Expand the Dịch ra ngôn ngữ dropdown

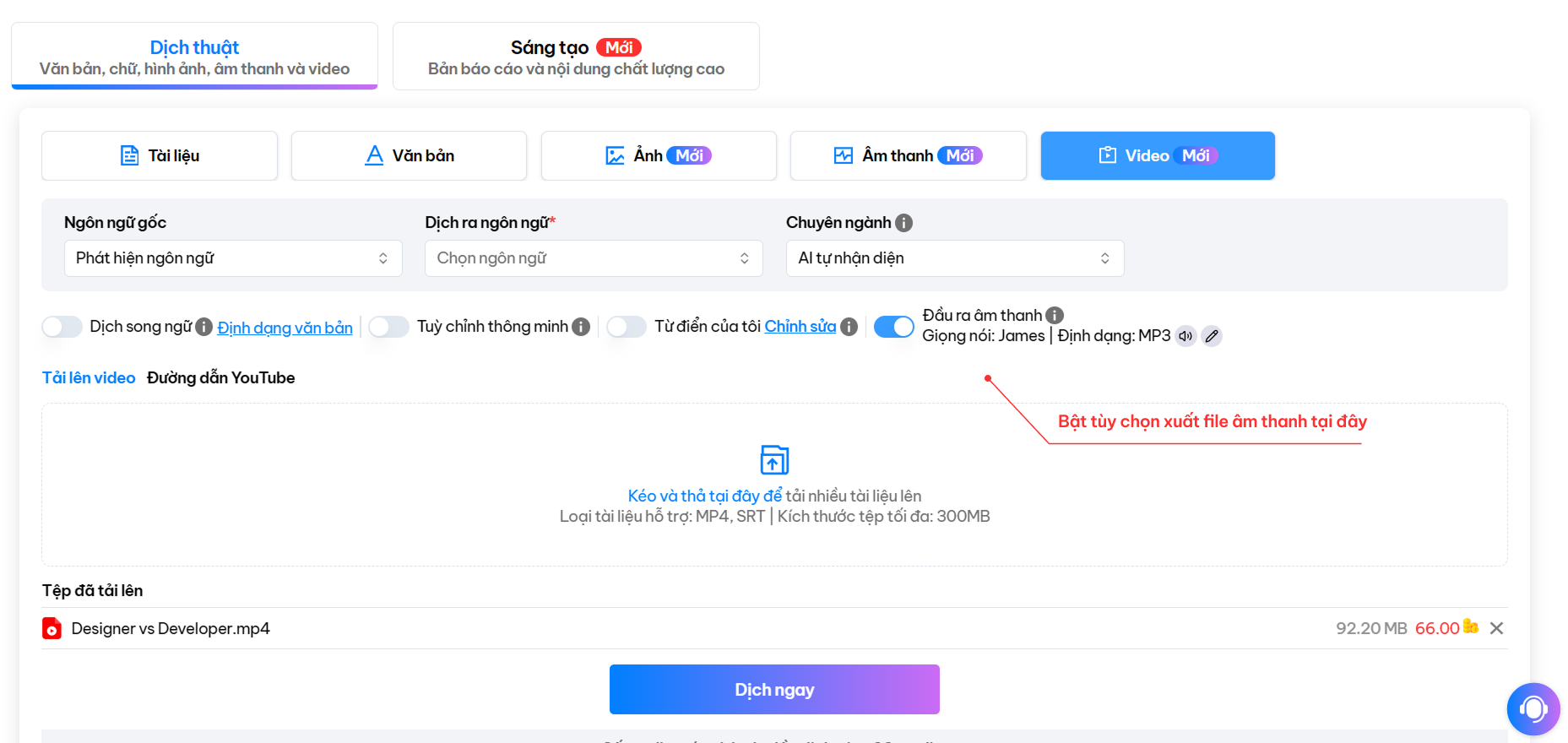pyautogui.click(x=594, y=258)
